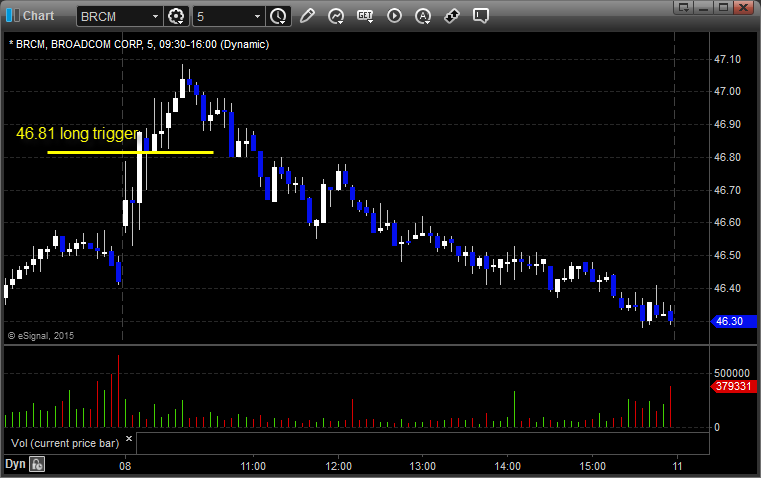Expand the BRCM symbol dropdown
The height and width of the screenshot is (478, 761).
pos(154,16)
